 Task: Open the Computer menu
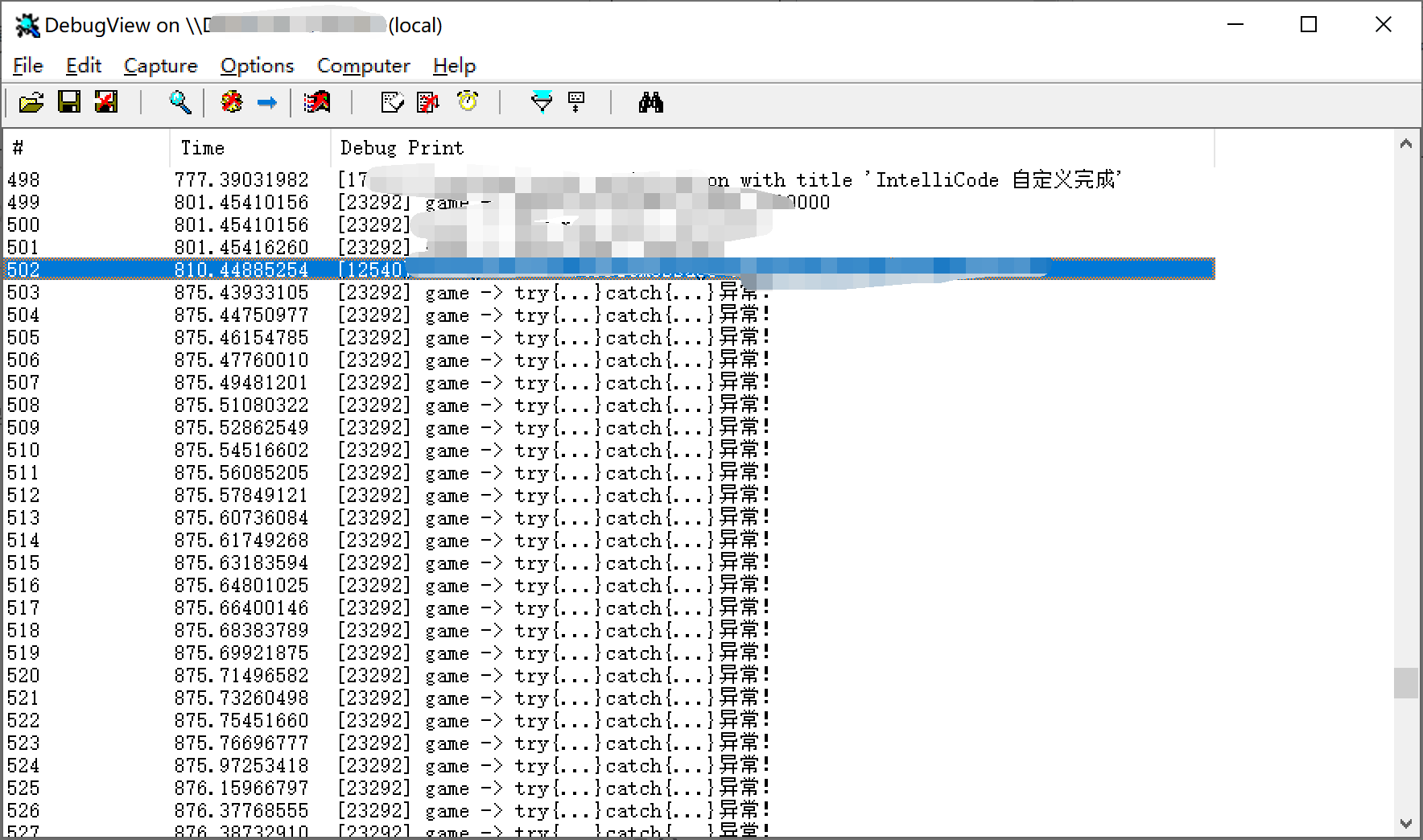point(363,65)
